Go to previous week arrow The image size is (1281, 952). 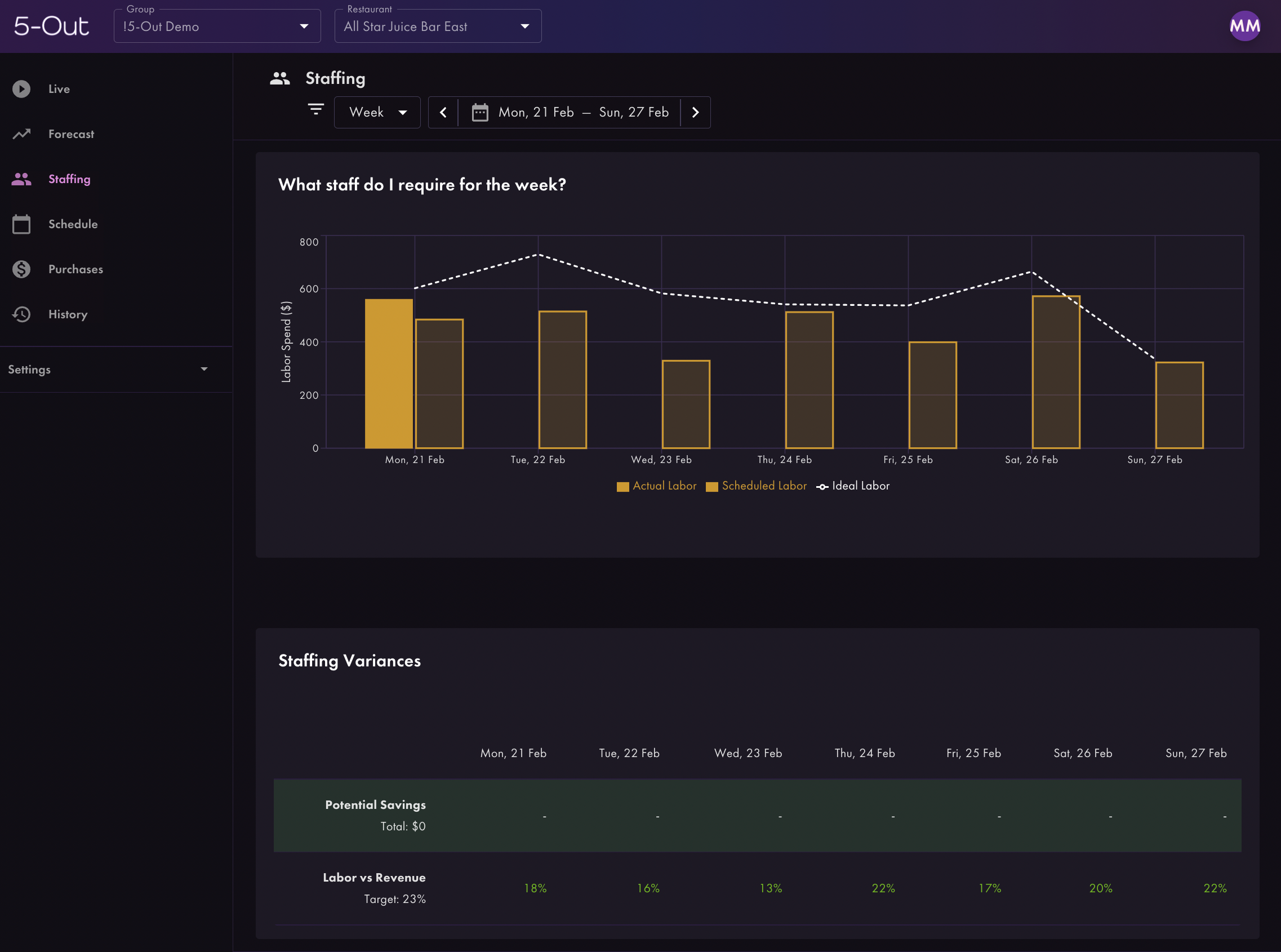coord(443,112)
